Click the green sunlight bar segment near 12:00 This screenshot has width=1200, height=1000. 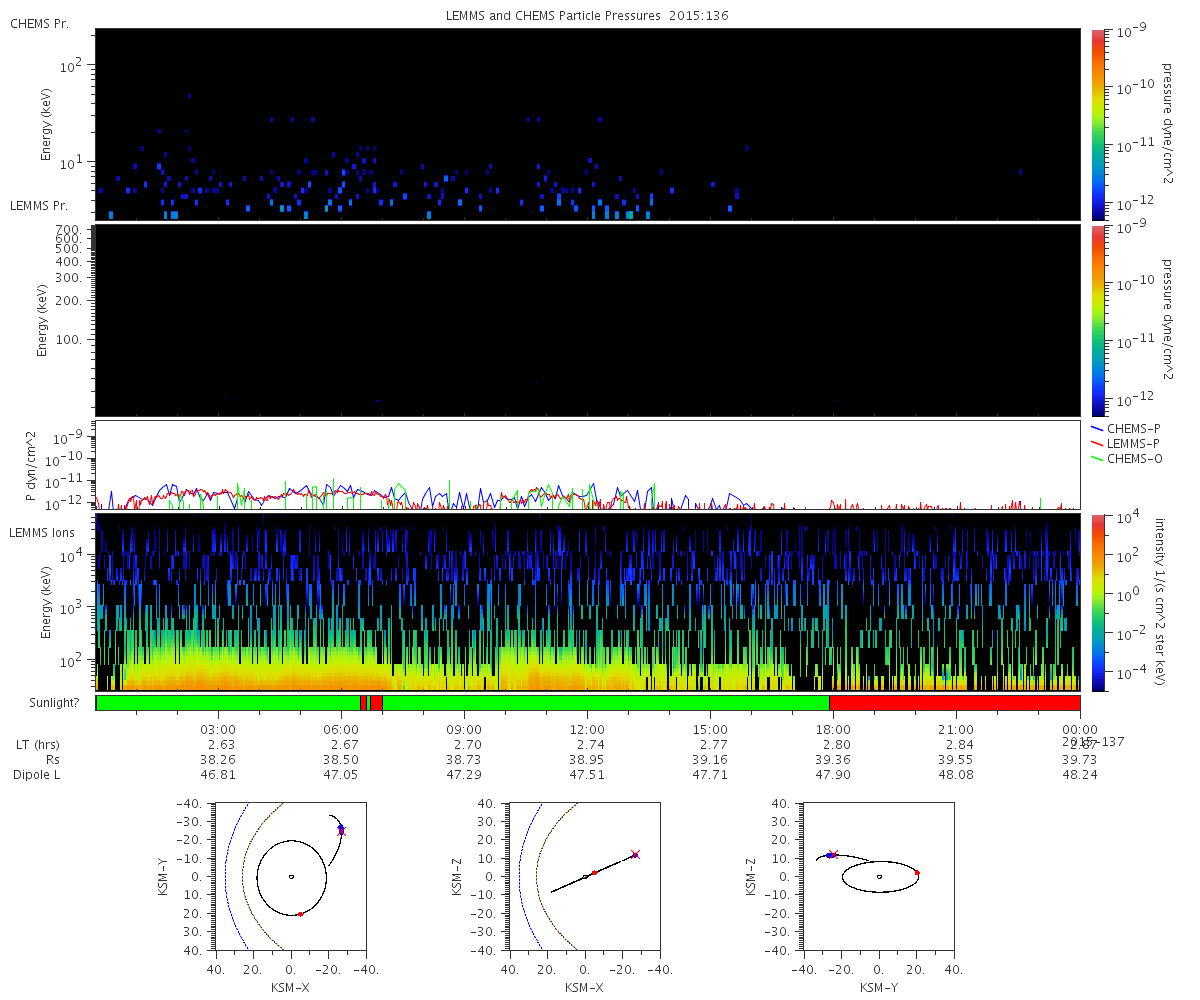tap(587, 703)
